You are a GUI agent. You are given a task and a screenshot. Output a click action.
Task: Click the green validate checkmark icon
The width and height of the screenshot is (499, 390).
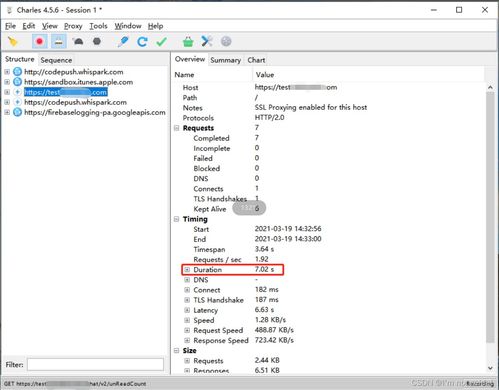162,42
